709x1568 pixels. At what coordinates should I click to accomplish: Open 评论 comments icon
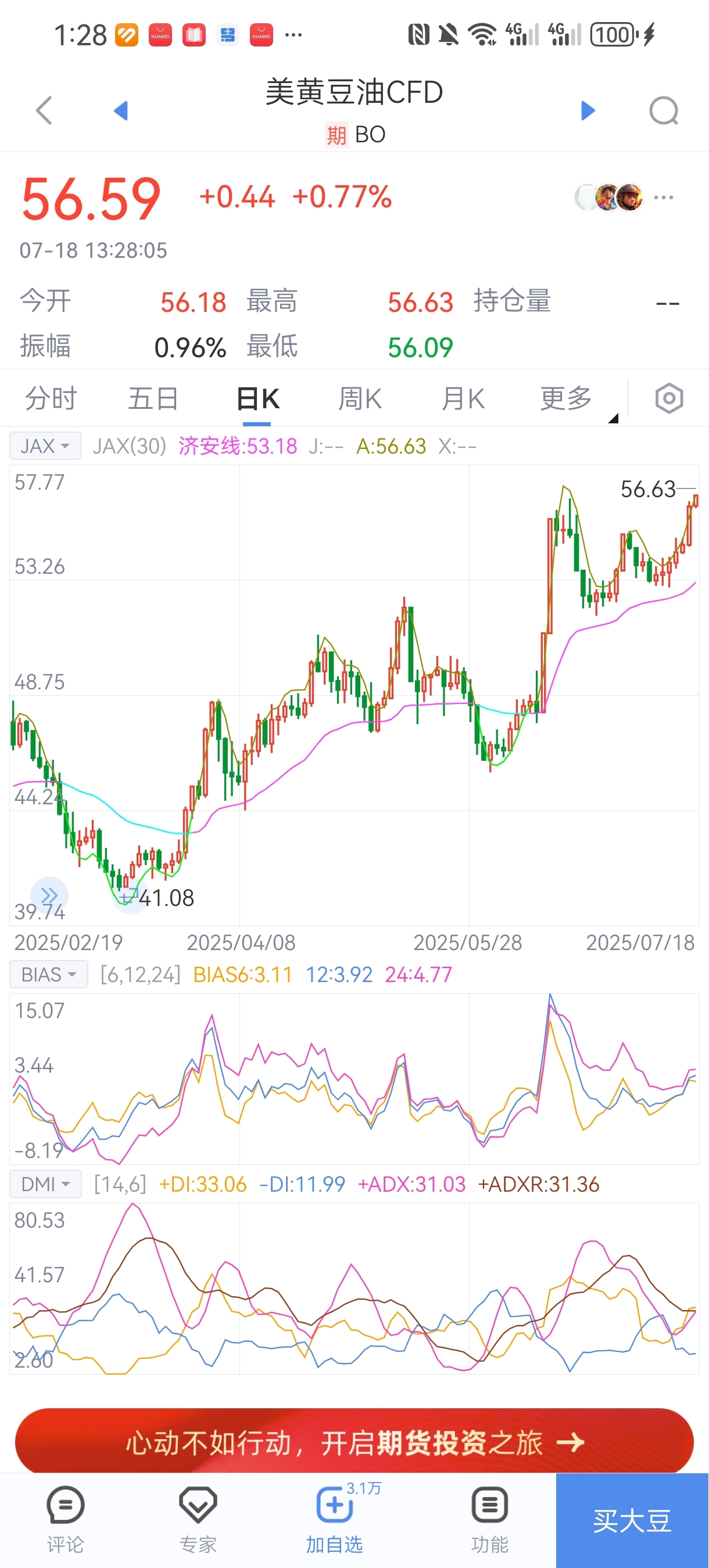tap(65, 1519)
